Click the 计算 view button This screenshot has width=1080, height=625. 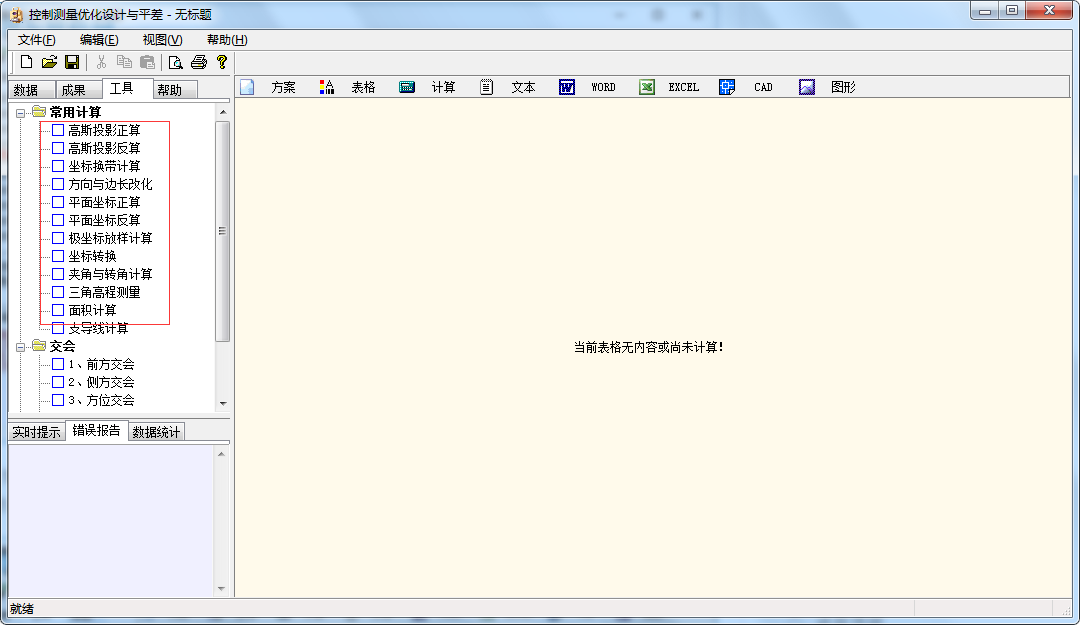tap(443, 87)
